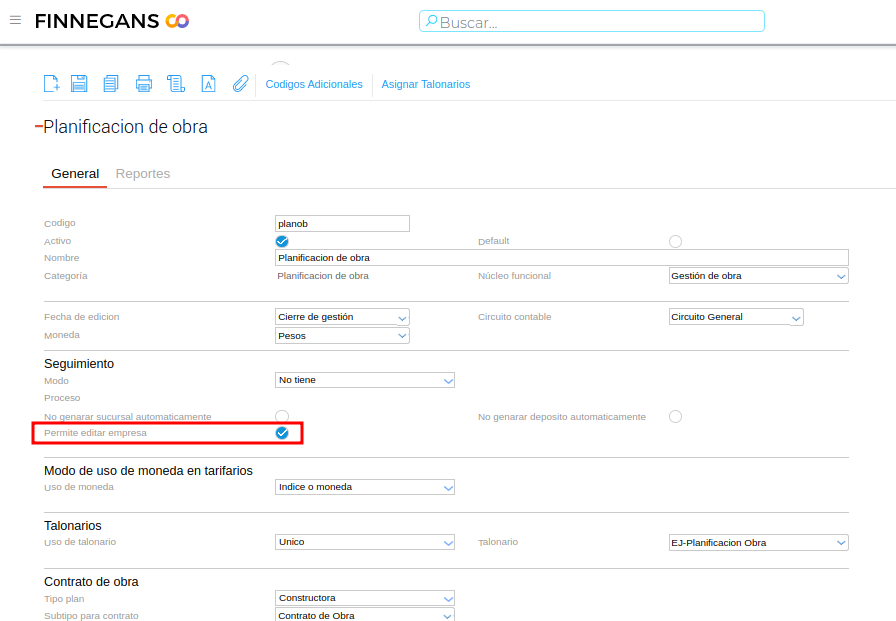Click the Talonarios section heading
The image size is (896, 621).
pyautogui.click(x=73, y=526)
